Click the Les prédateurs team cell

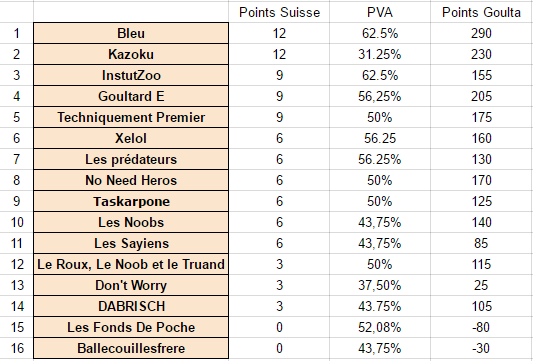tap(131, 159)
